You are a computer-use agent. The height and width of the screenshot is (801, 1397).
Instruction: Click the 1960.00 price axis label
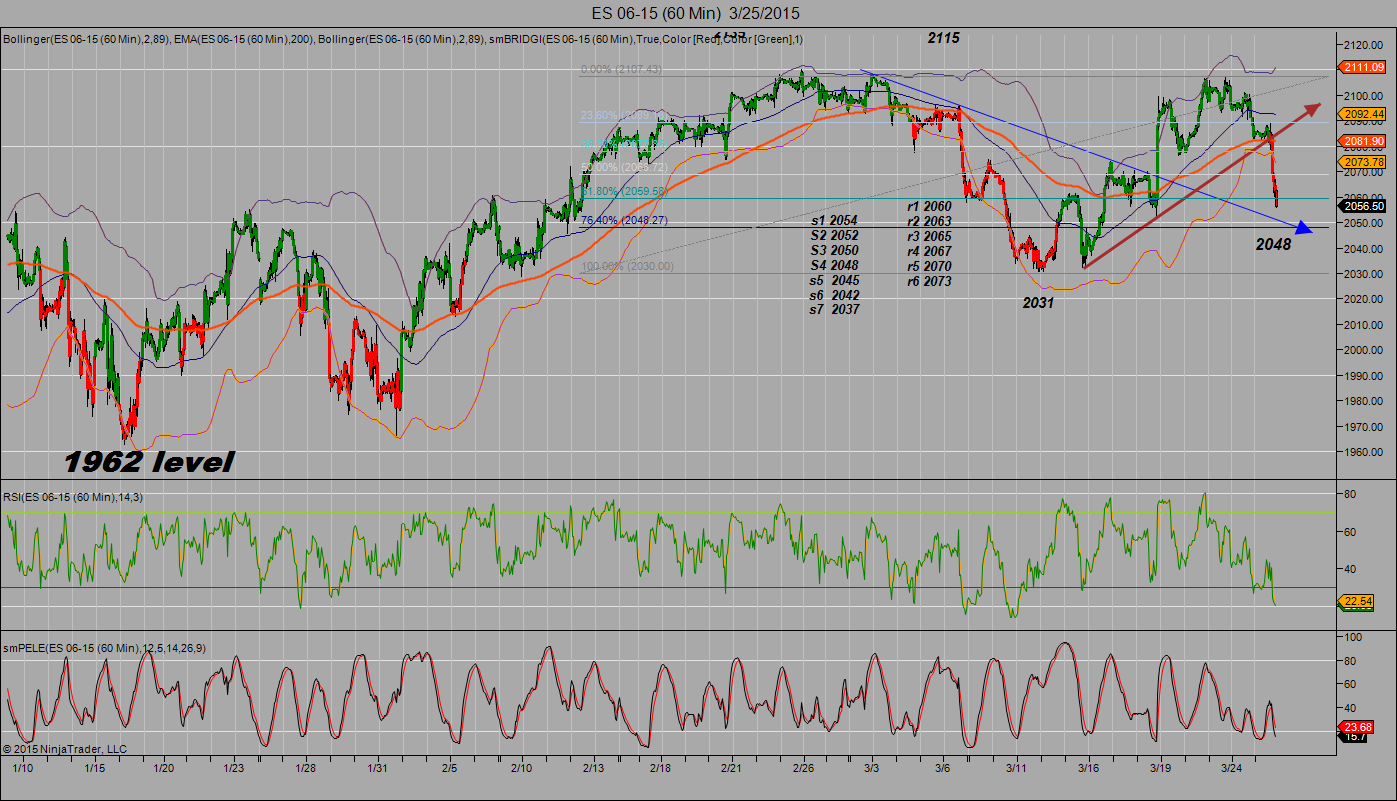(1364, 453)
